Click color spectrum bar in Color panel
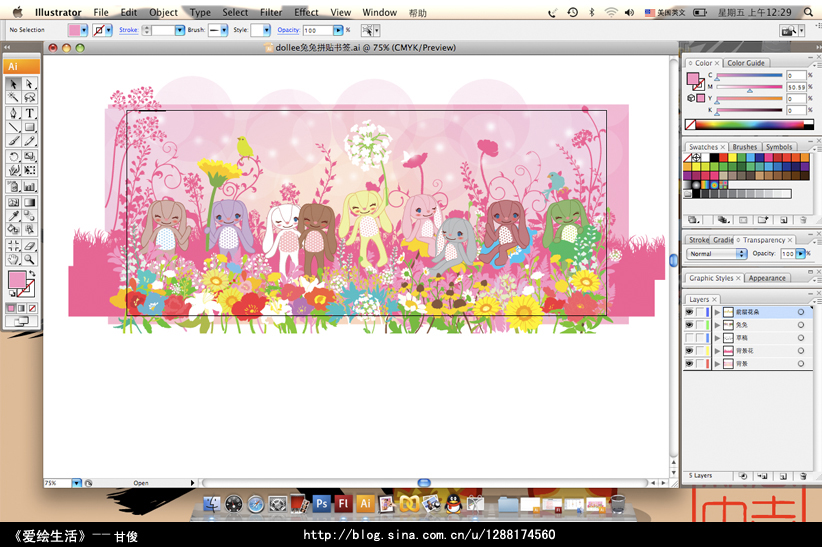Screen dimensions: 822x547 [749, 124]
